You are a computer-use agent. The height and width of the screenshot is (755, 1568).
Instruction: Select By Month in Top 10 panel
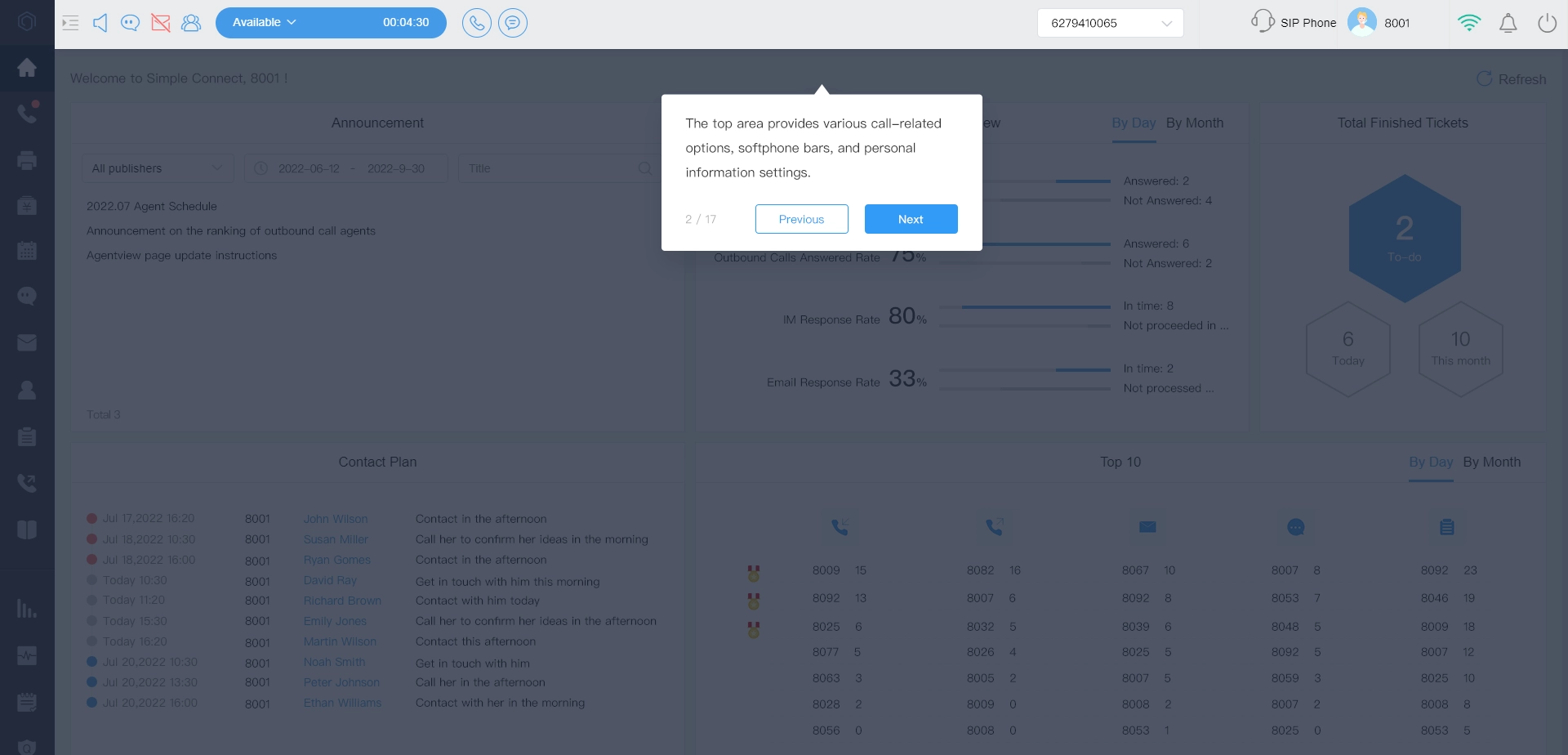point(1491,462)
